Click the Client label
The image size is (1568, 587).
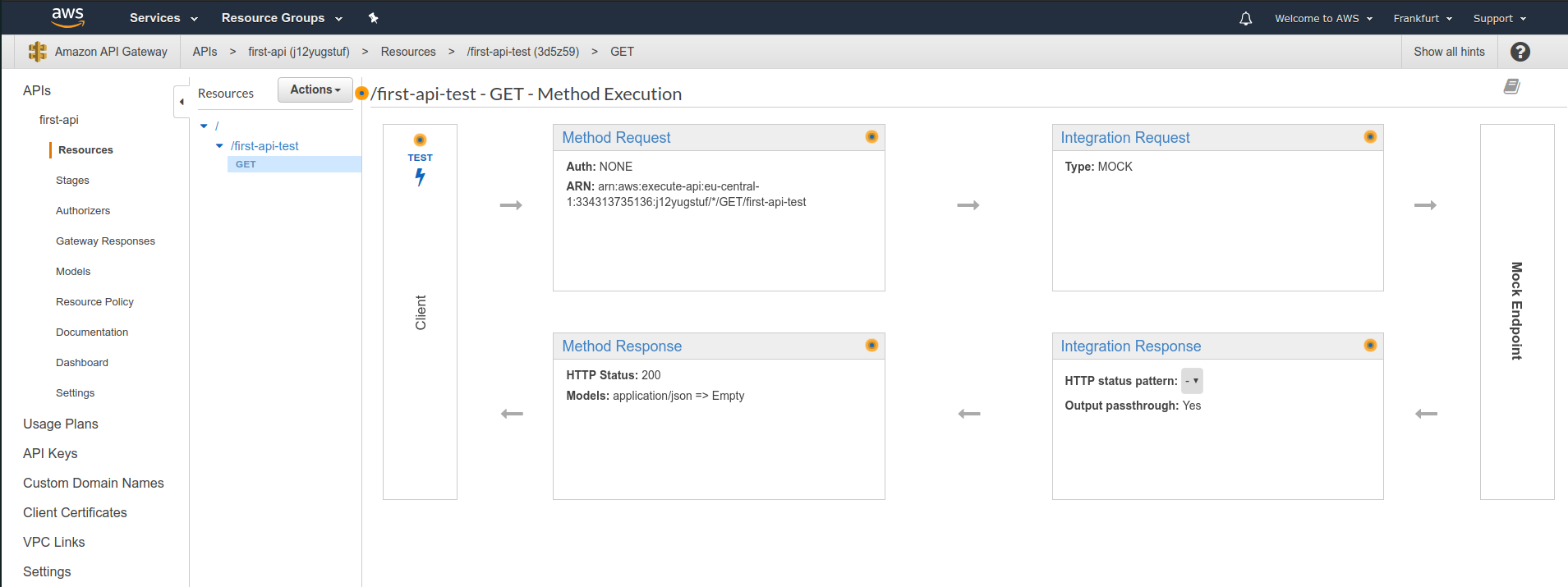[421, 313]
